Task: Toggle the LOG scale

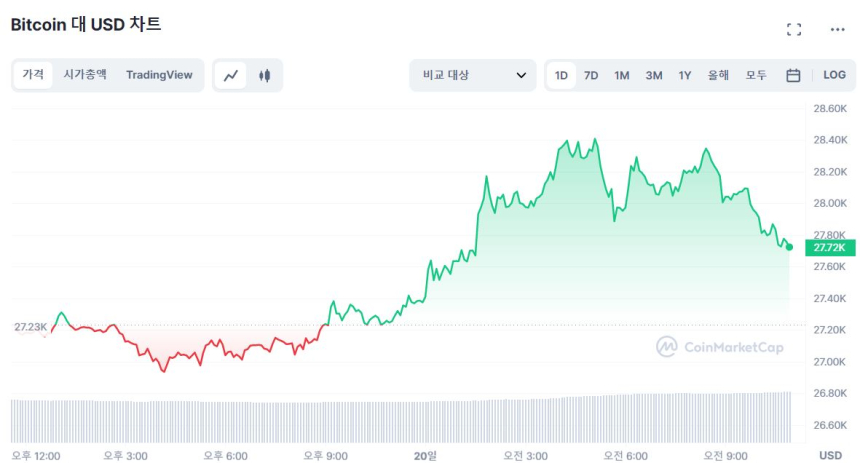Action: 834,75
